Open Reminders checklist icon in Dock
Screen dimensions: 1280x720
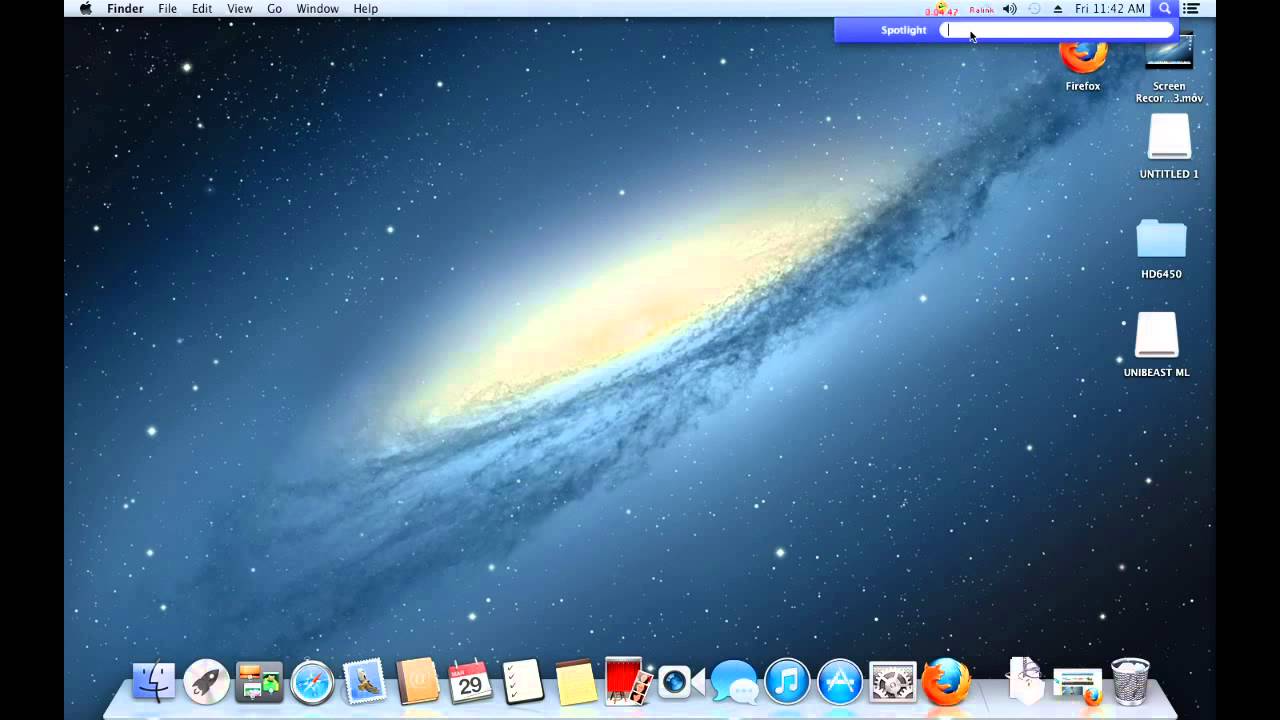click(x=523, y=683)
